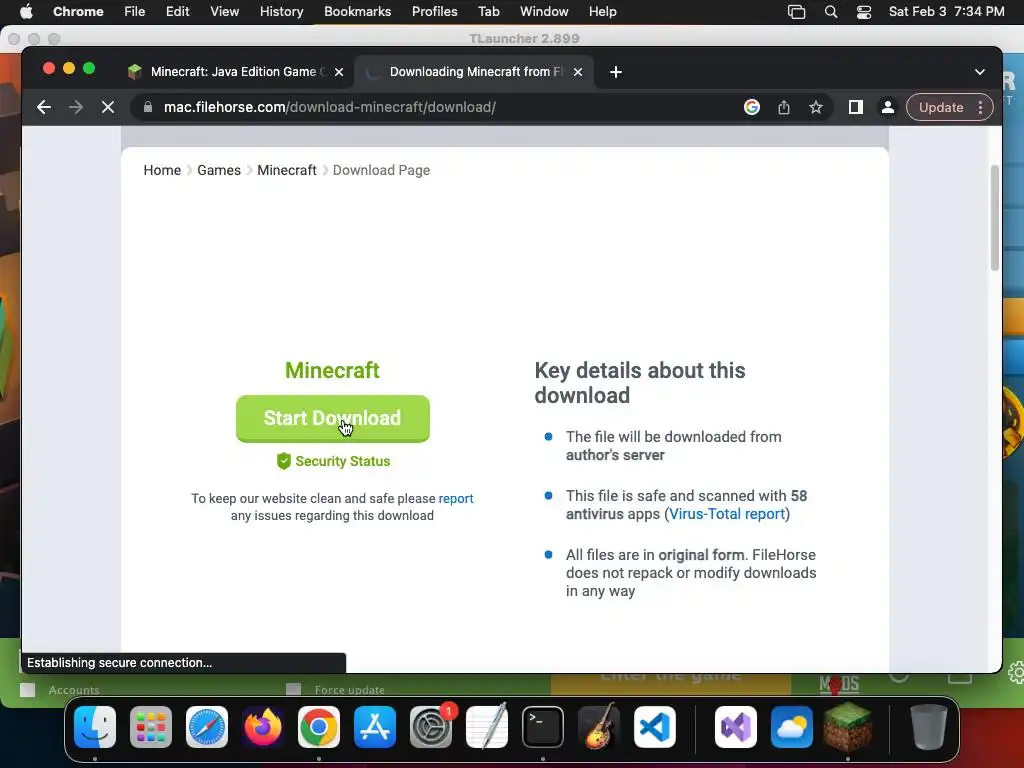
Task: Open the View menu
Action: [x=224, y=12]
